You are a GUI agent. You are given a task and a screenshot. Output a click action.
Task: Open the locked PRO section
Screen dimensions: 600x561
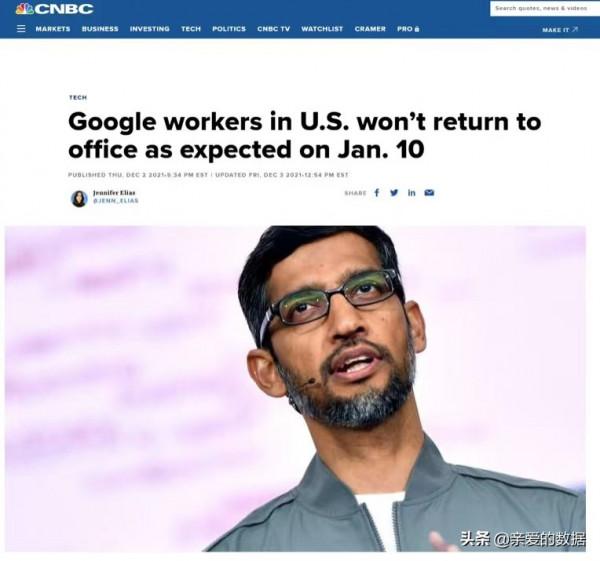pos(408,29)
